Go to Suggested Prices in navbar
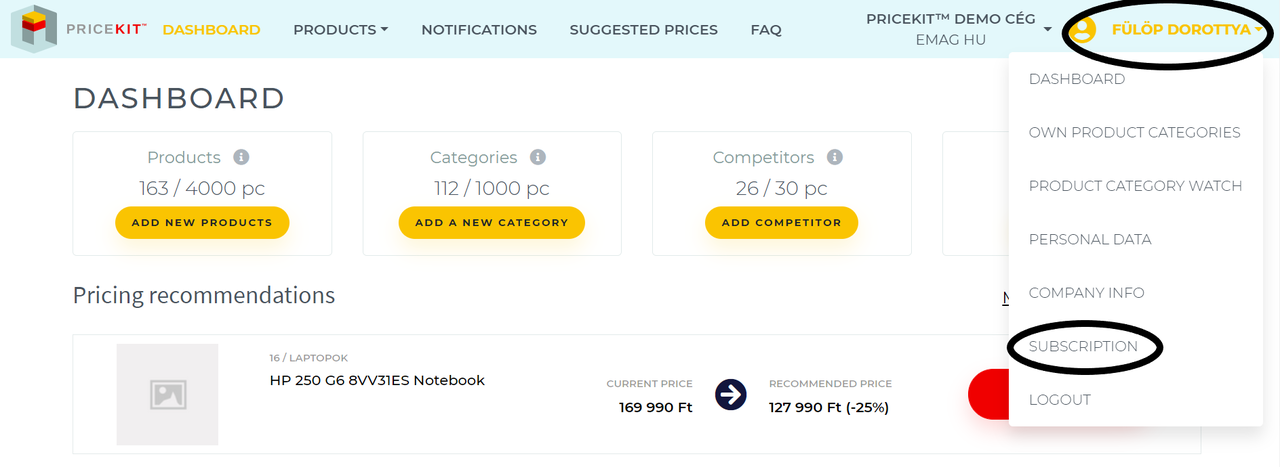 coord(644,30)
